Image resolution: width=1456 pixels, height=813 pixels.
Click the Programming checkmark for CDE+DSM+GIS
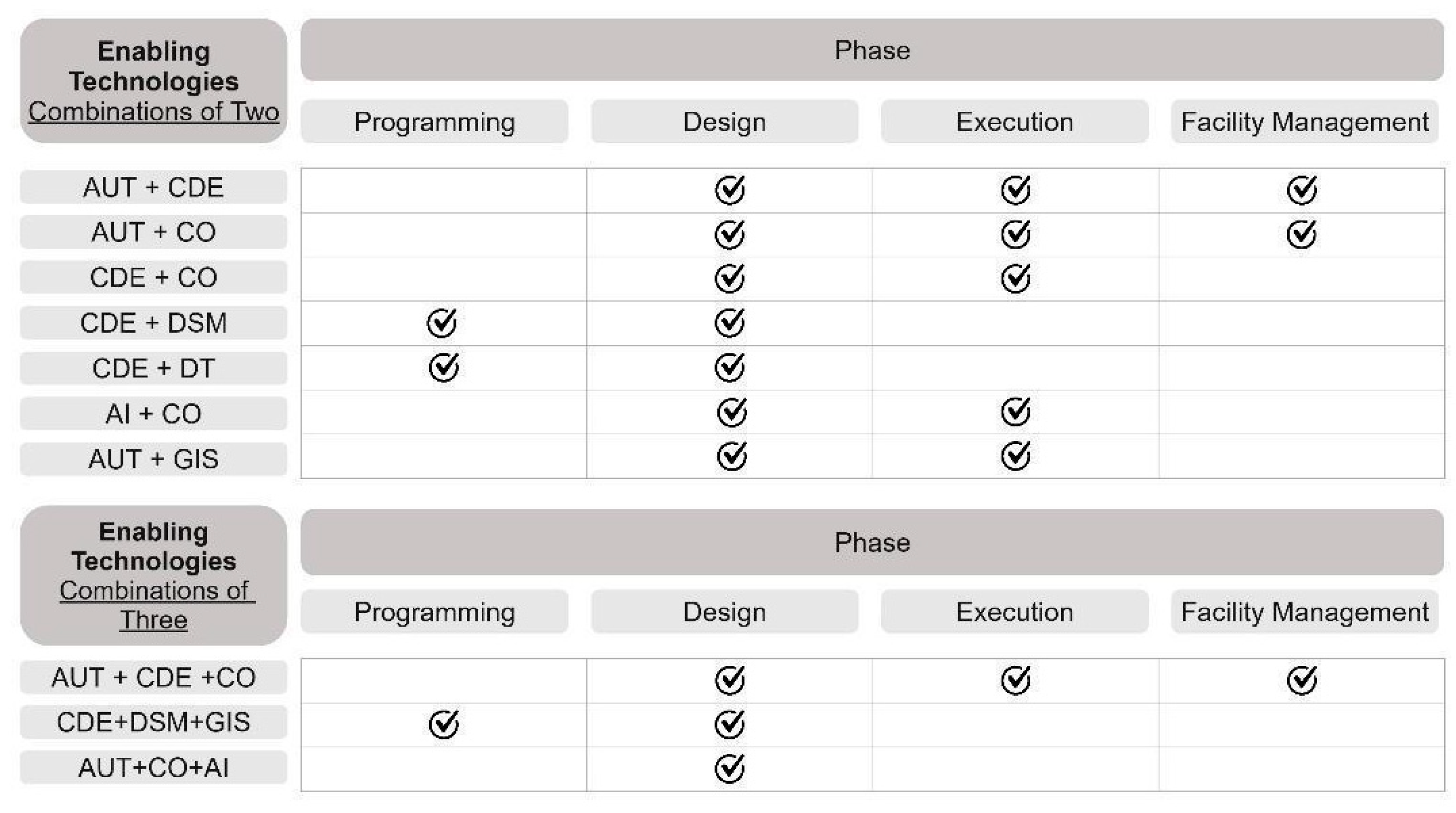coord(443,724)
